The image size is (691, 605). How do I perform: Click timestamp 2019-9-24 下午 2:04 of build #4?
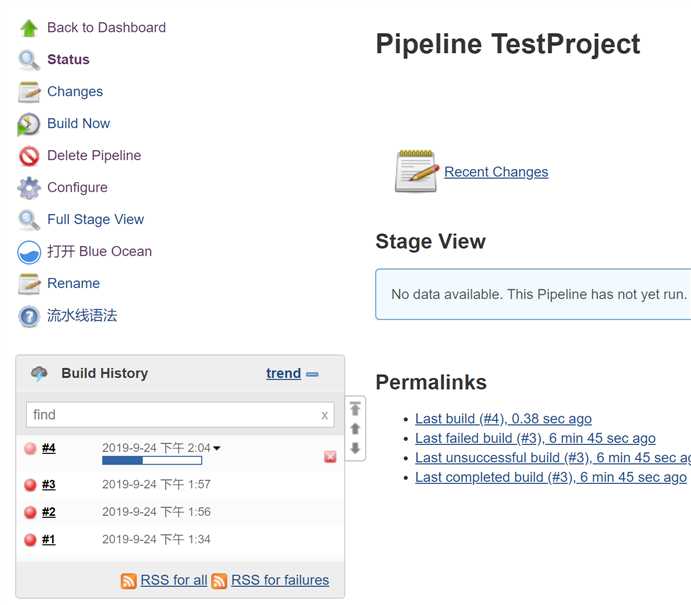tap(156, 448)
